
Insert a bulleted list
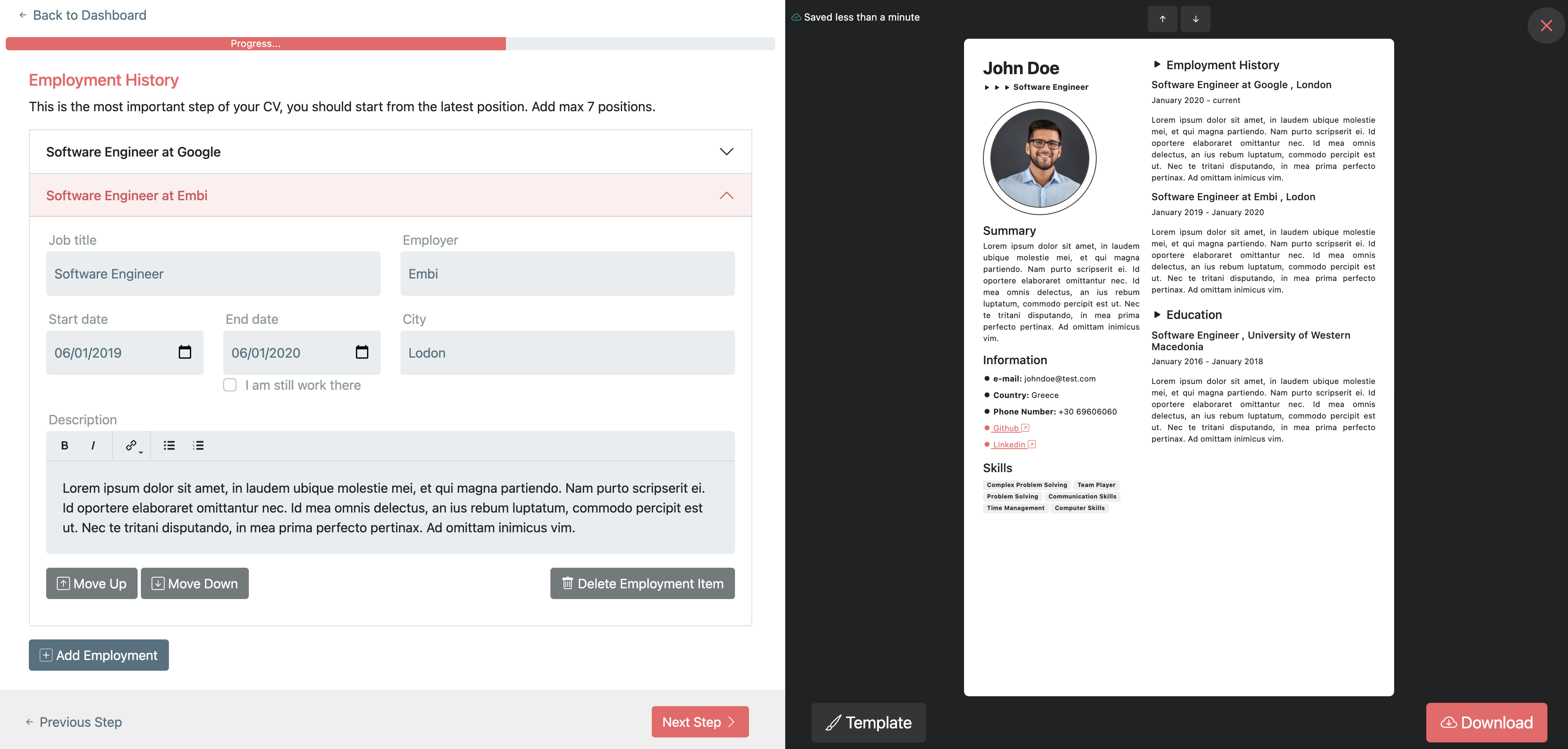click(169, 445)
